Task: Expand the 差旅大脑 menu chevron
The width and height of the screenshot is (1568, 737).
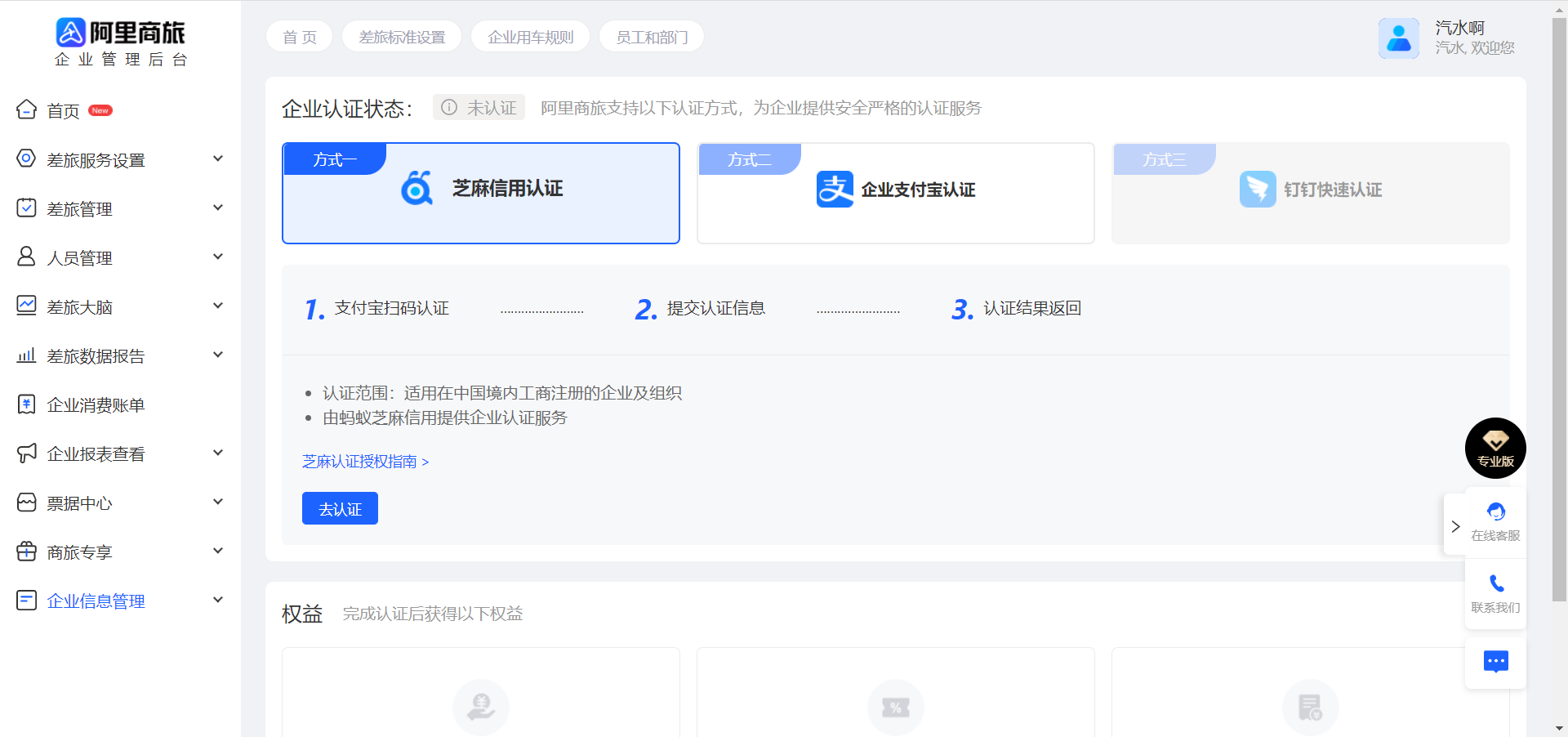Action: click(x=218, y=306)
